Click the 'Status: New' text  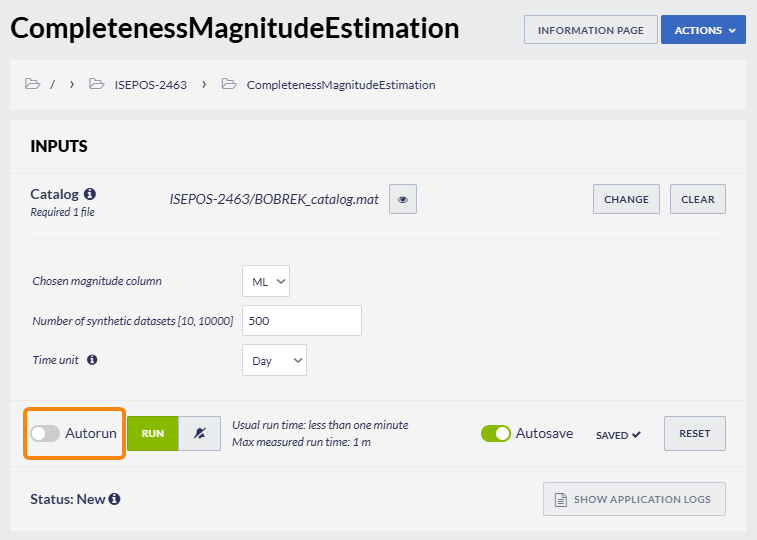point(68,499)
